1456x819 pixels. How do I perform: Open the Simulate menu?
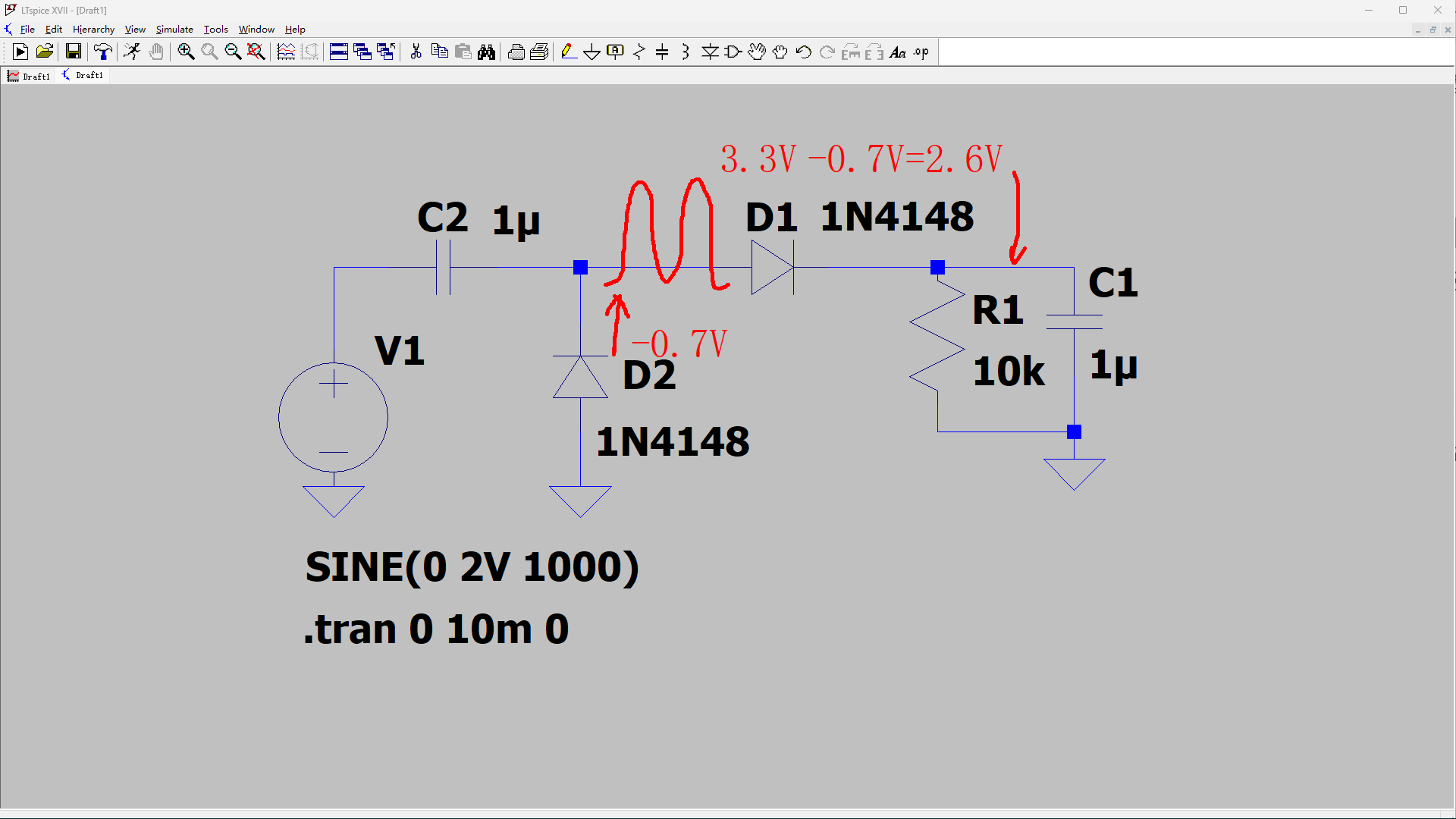[174, 30]
